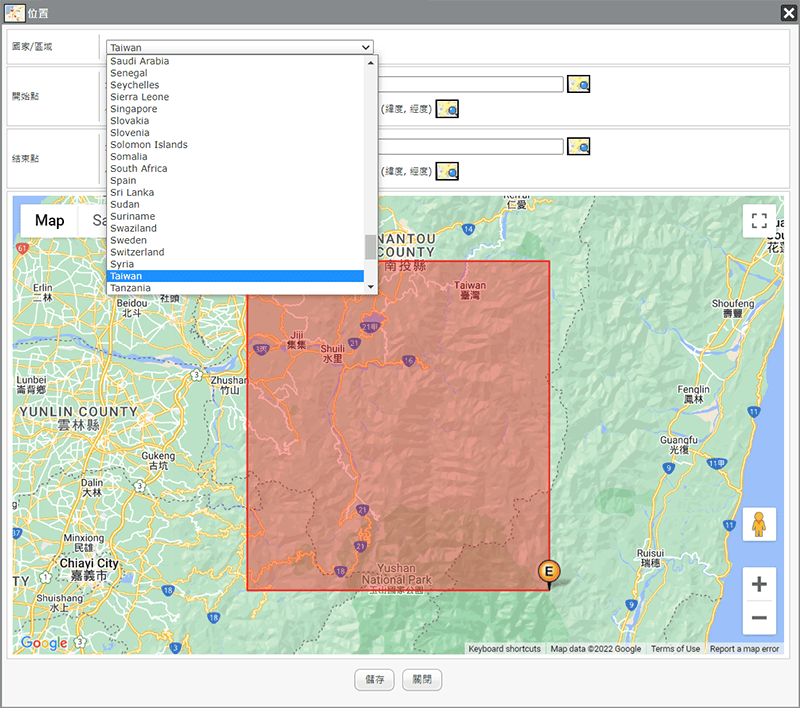Click Report a map error link
The height and width of the screenshot is (708, 800).
click(744, 649)
